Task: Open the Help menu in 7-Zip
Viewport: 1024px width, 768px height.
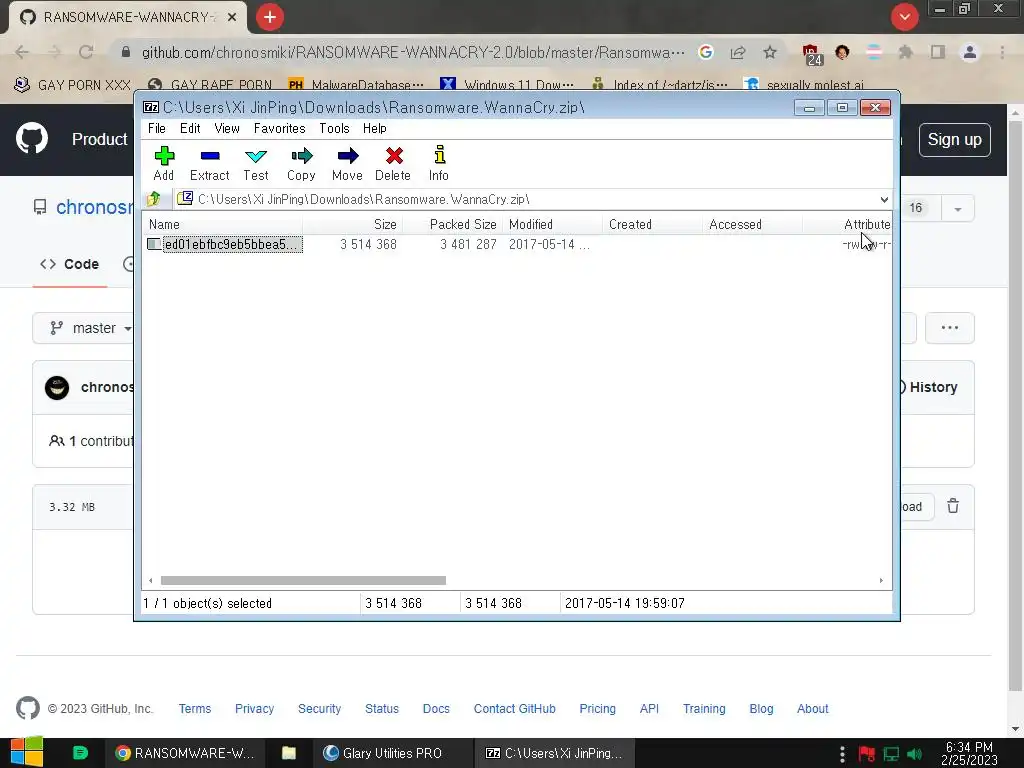Action: 375,128
